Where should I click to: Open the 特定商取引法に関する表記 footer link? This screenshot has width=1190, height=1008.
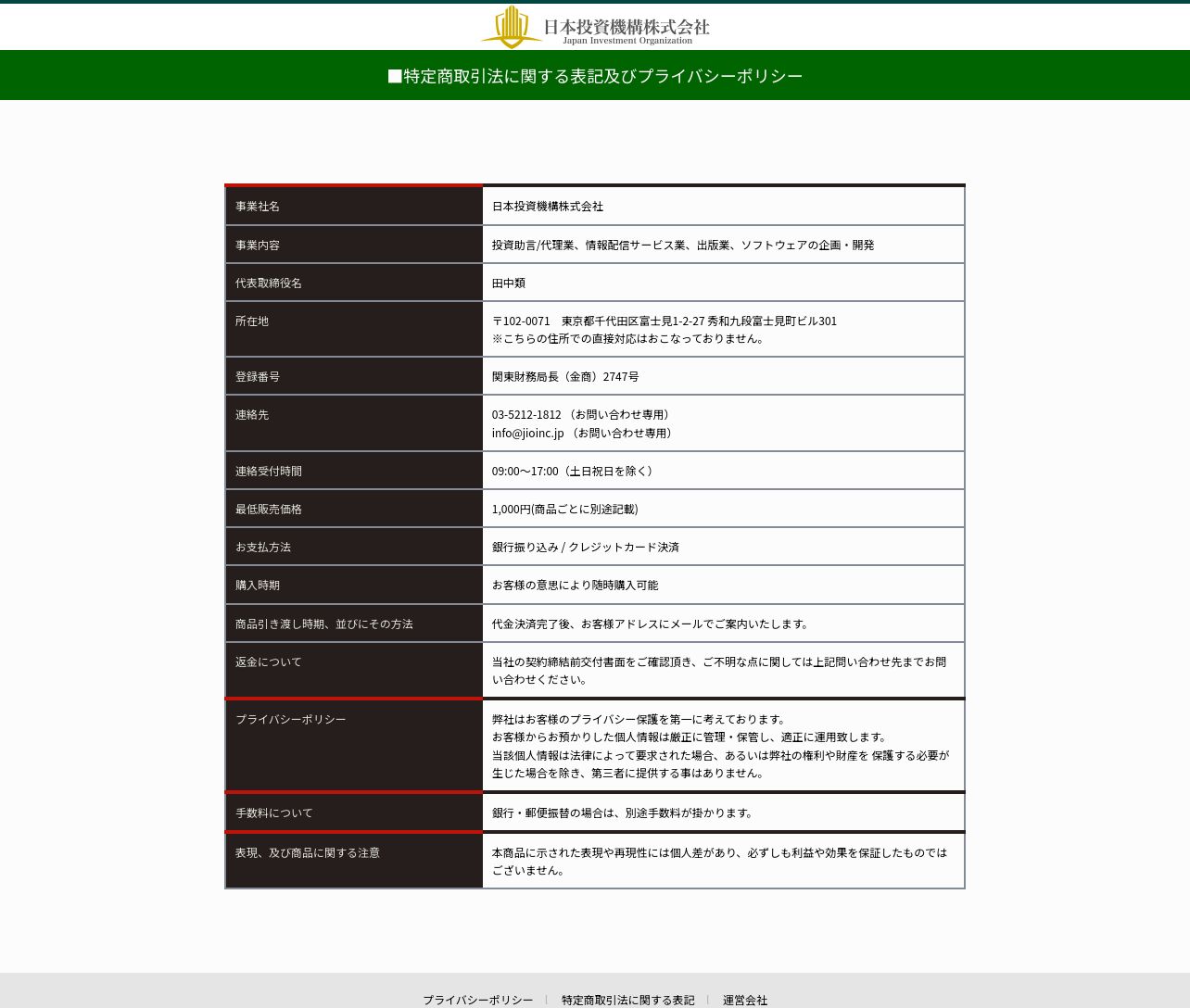[627, 1000]
